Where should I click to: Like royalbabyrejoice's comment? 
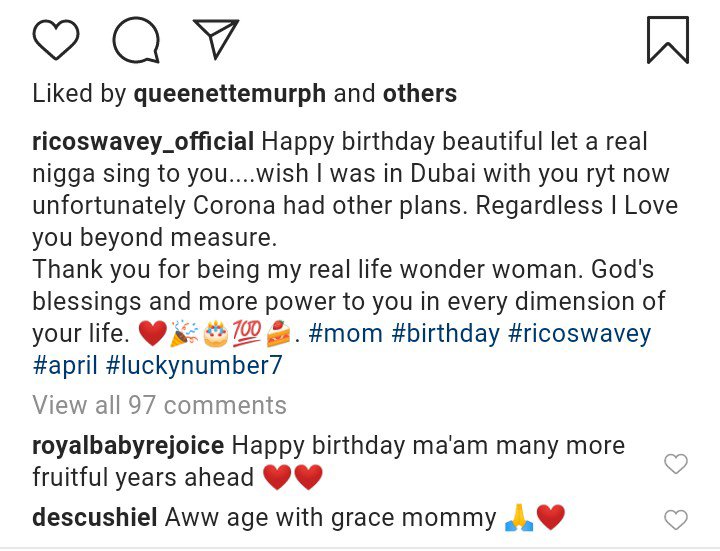[x=676, y=464]
